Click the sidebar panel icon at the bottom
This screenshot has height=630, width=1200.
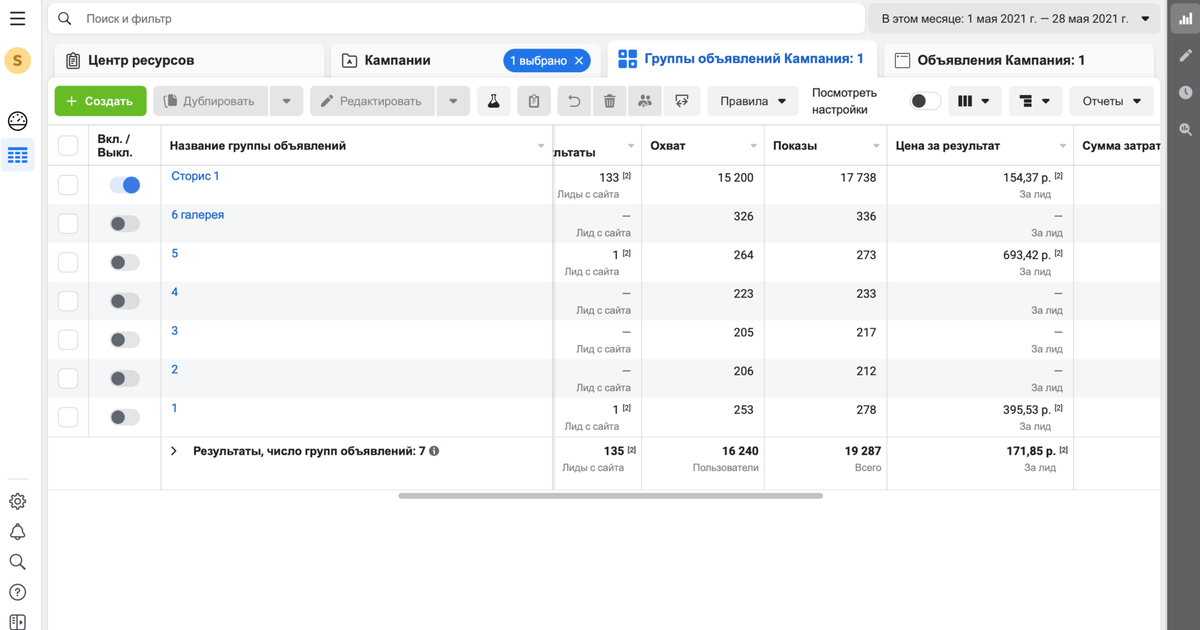[17, 622]
